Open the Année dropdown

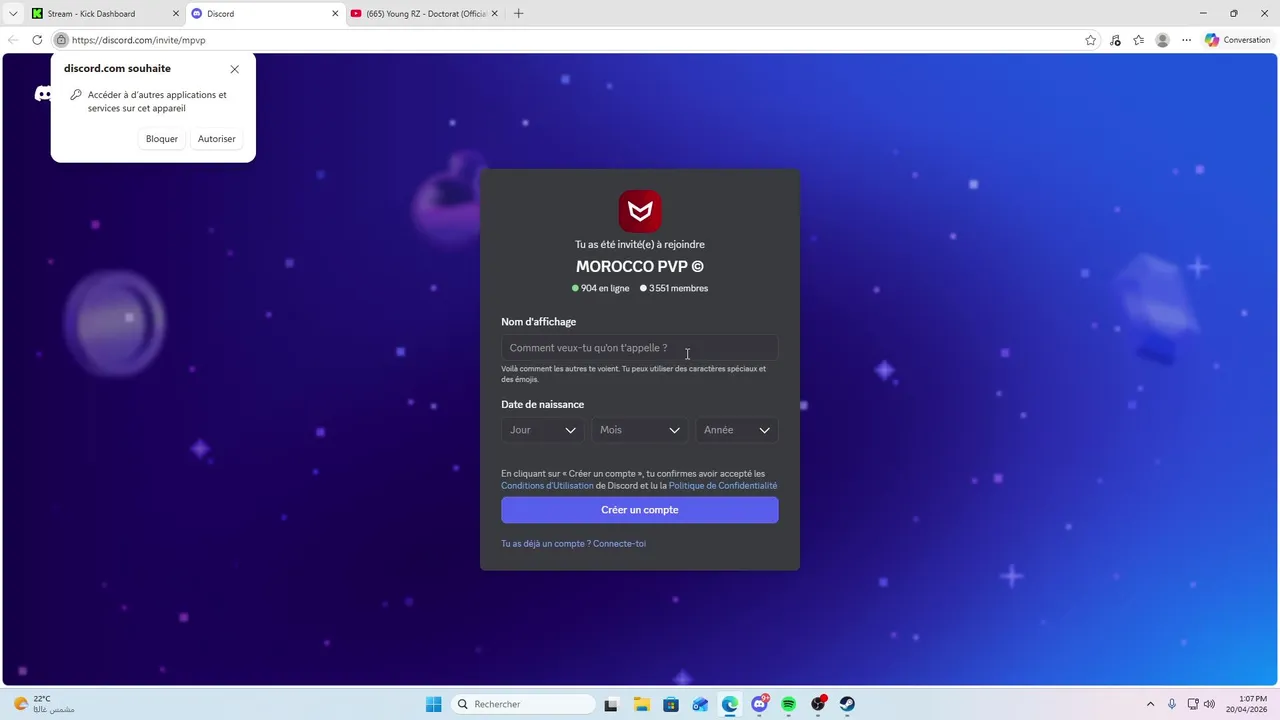[737, 430]
